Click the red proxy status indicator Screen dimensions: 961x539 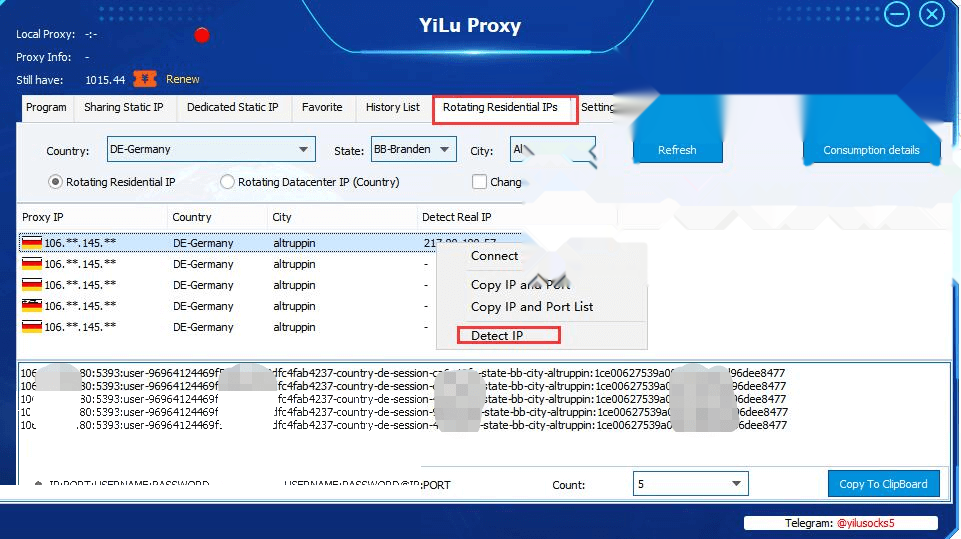click(x=202, y=36)
